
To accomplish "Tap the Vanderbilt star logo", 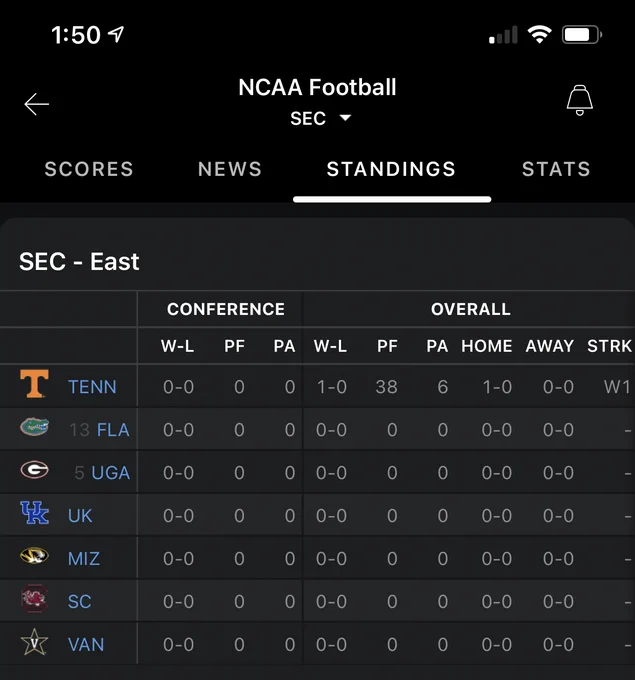I will click(x=34, y=642).
